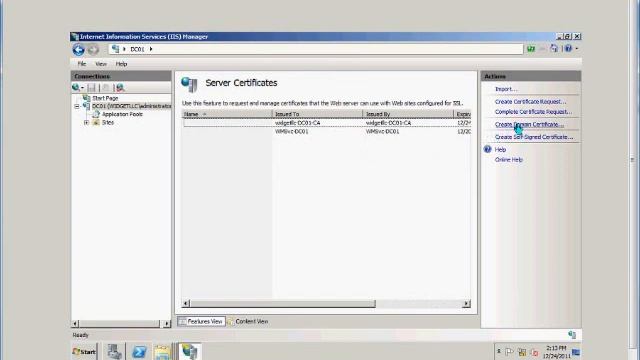Image resolution: width=640 pixels, height=360 pixels.
Task: Select Application Pools in tree
Action: (122, 114)
